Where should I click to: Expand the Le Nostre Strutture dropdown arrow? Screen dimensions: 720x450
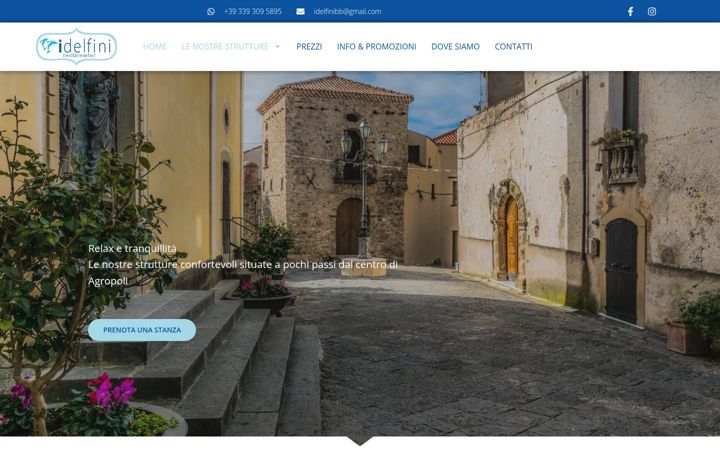tap(277, 46)
